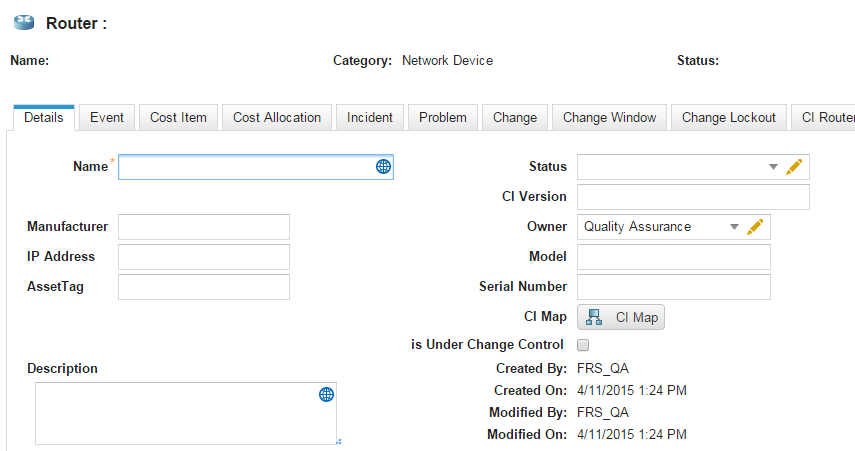Click the router icon in page header
Viewport: 855px width, 451px height.
(24, 22)
